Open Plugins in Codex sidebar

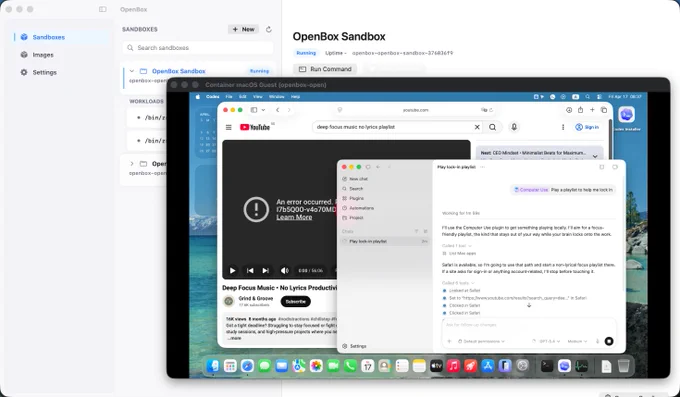pos(356,198)
